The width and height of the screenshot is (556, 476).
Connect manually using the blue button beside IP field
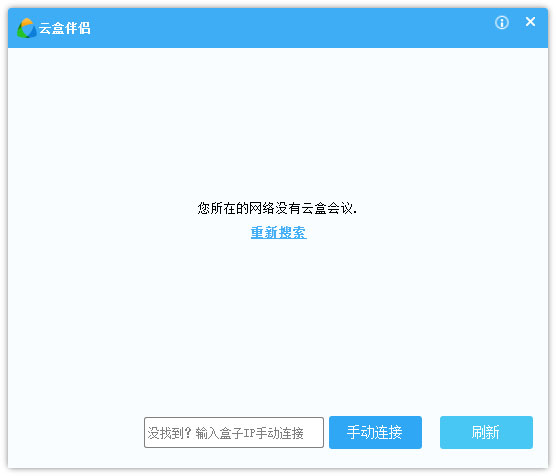click(x=375, y=432)
